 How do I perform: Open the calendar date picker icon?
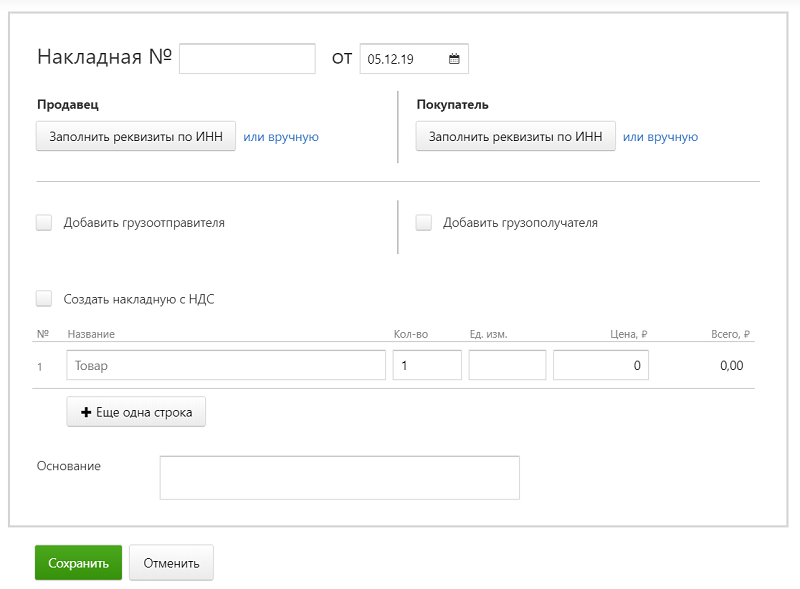click(x=454, y=59)
